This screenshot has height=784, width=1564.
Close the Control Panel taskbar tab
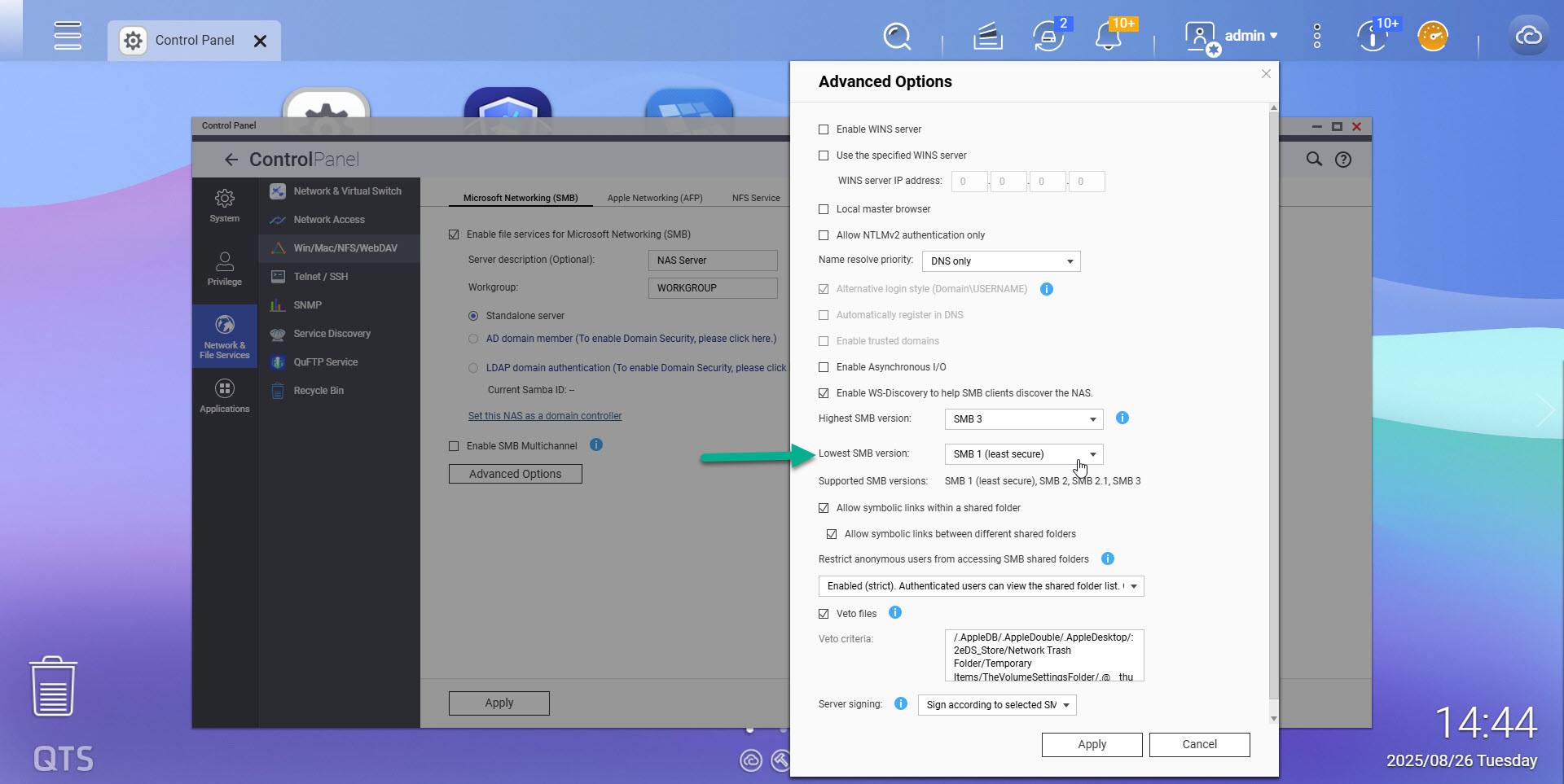[x=260, y=41]
